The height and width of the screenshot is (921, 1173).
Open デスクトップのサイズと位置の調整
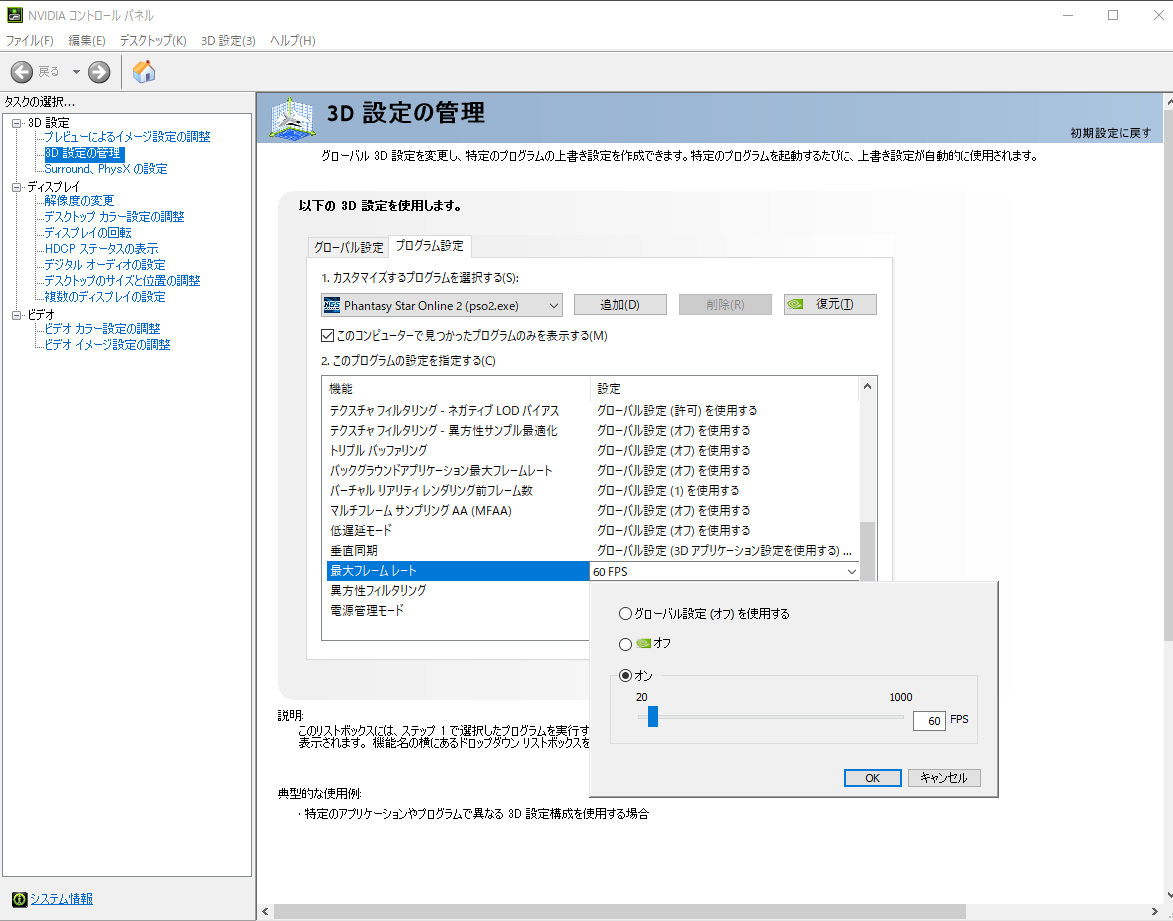tap(122, 281)
